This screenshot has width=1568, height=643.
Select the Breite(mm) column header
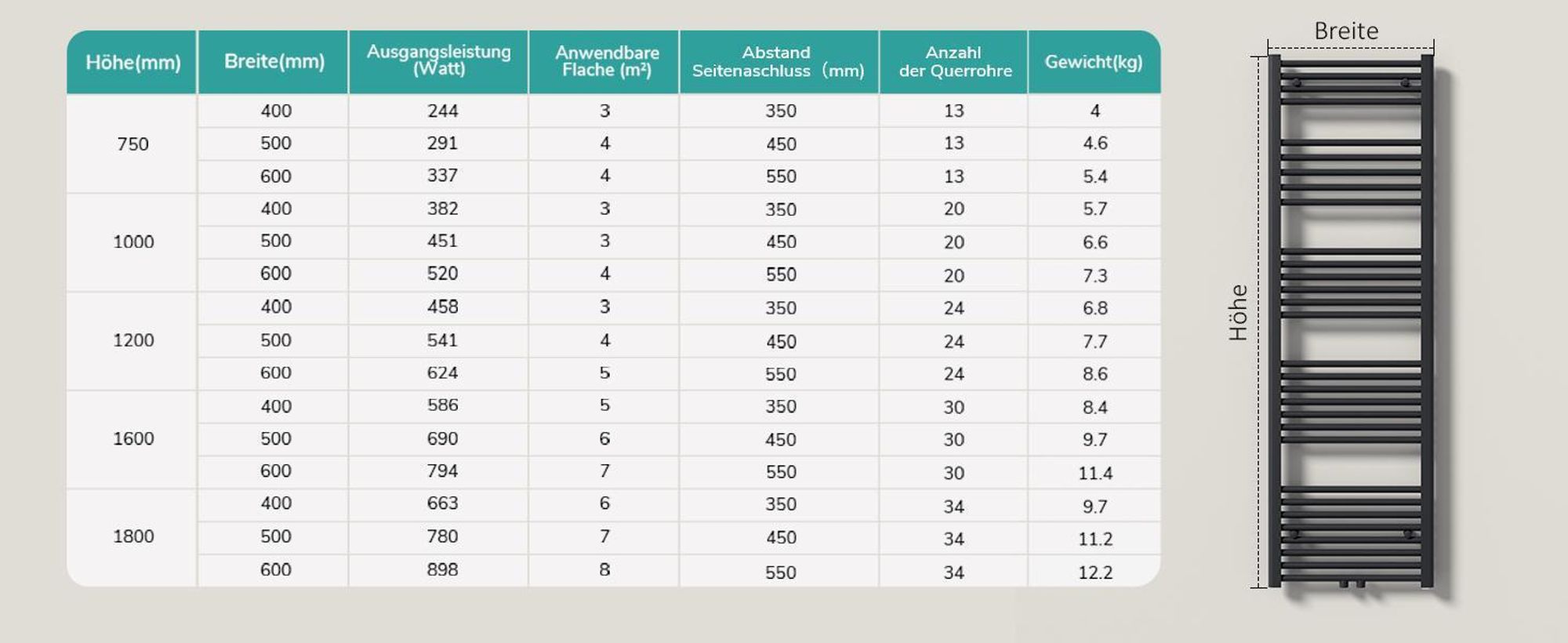click(x=274, y=62)
